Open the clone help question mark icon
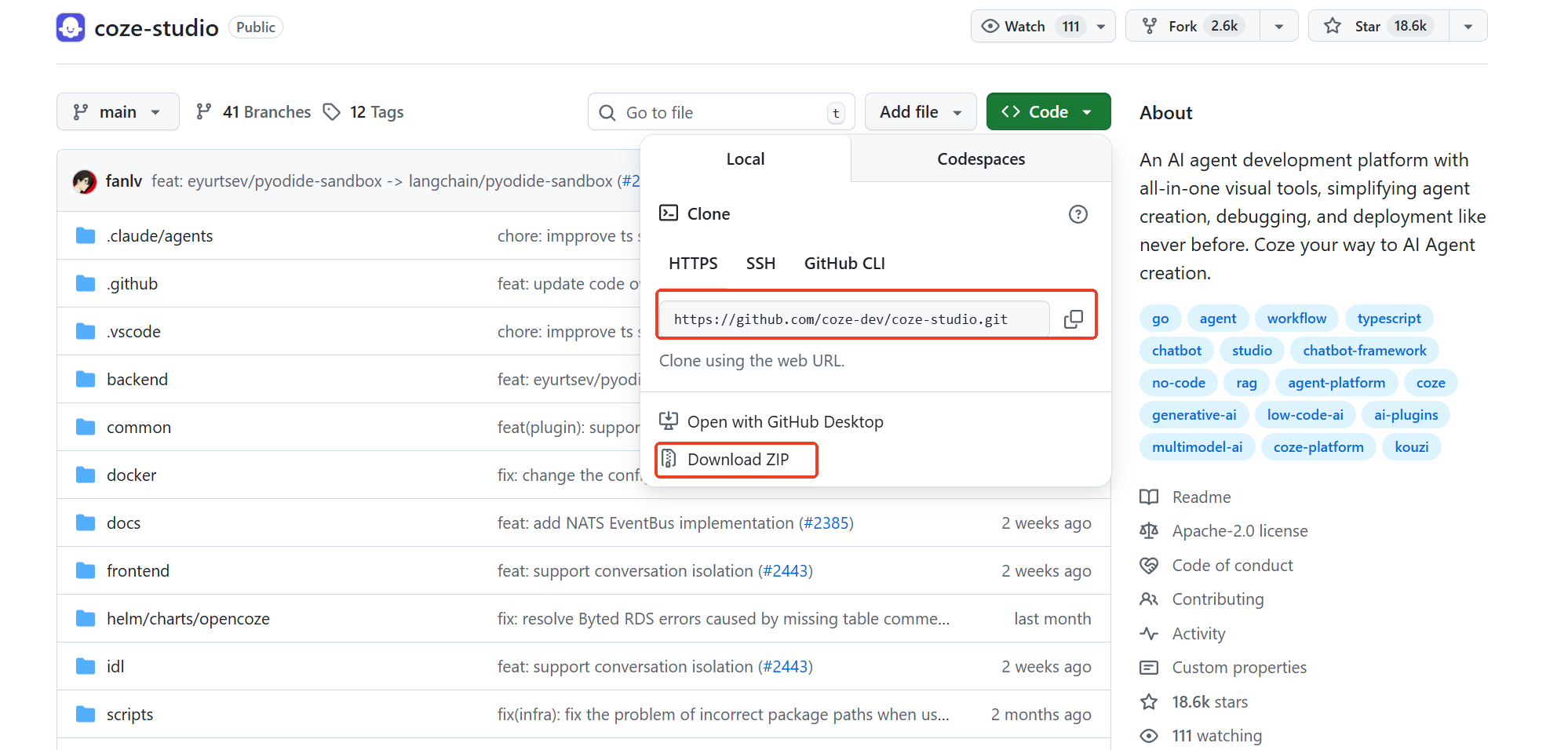1568x750 pixels. (x=1078, y=214)
